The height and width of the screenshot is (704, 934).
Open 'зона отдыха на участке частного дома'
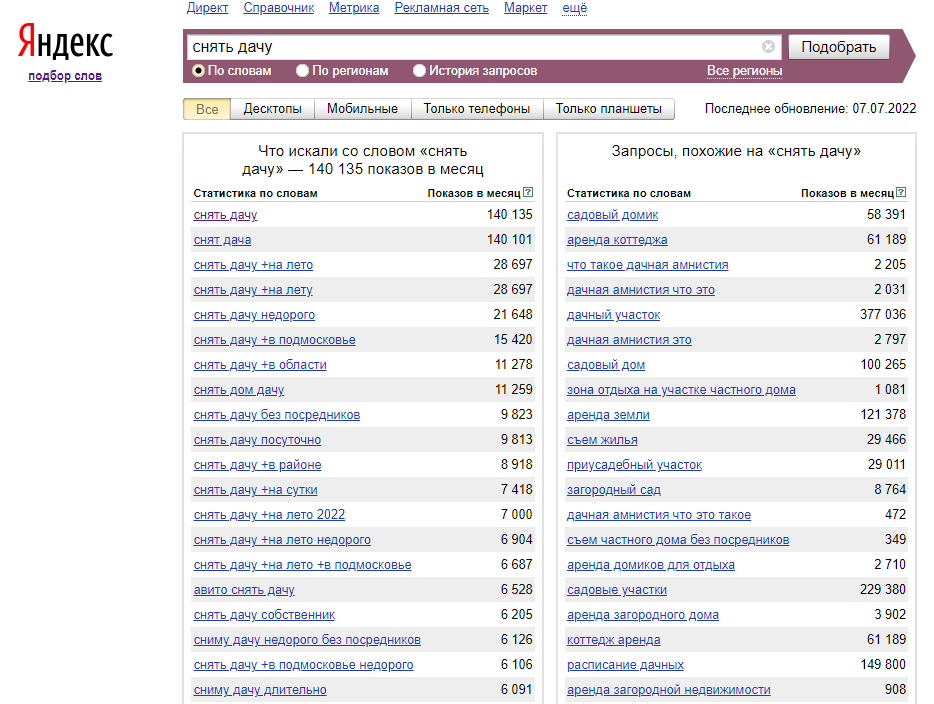[x=681, y=390]
